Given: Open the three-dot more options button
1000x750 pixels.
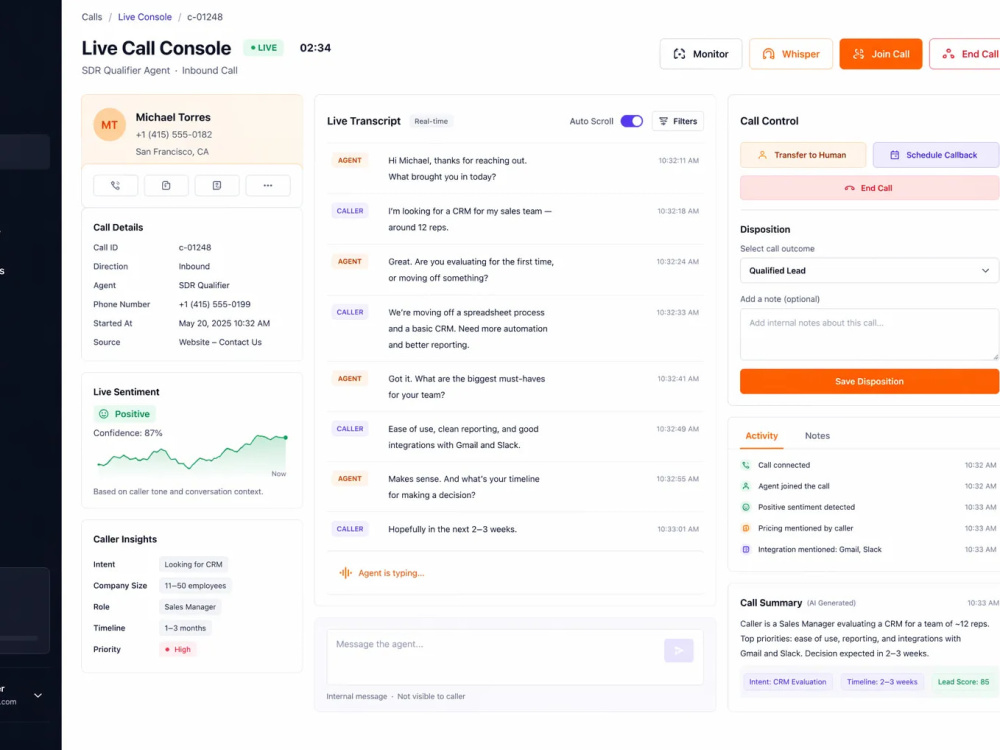Looking at the screenshot, I should (268, 186).
